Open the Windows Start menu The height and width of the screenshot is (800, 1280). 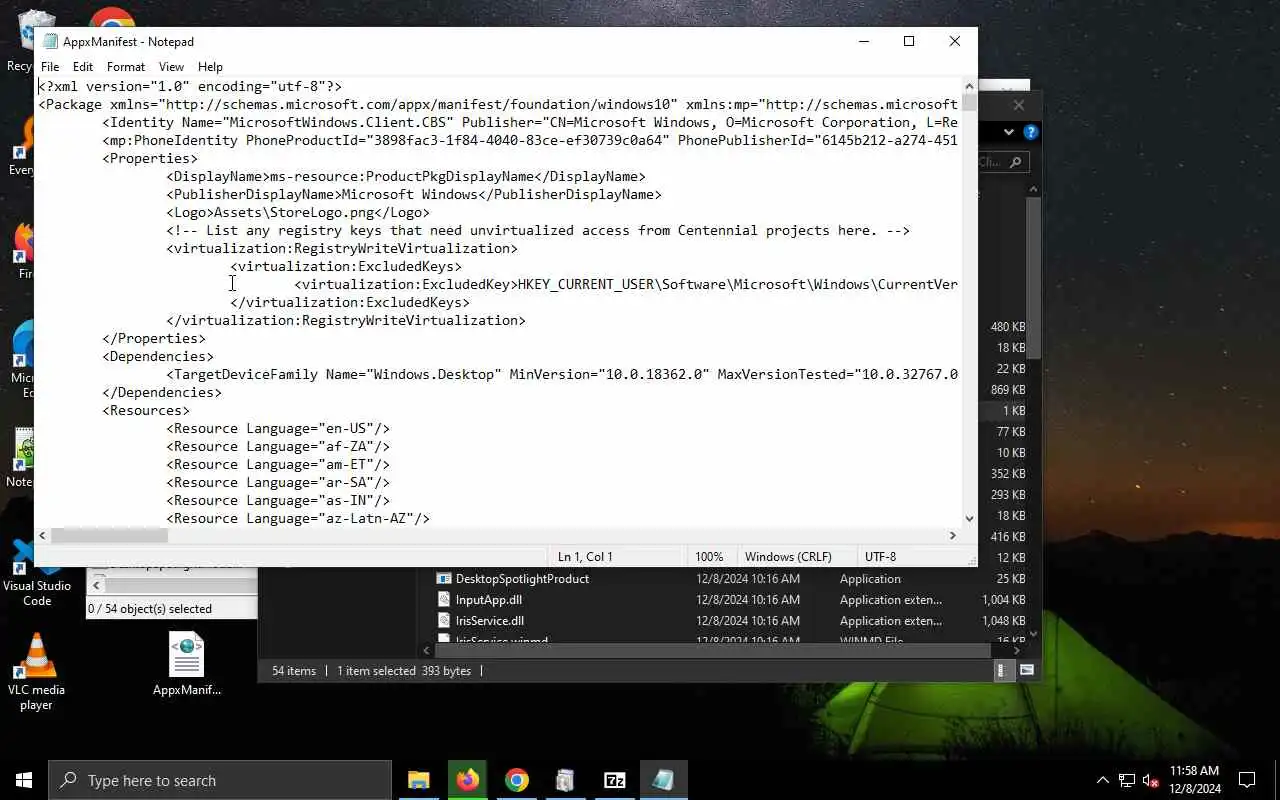[x=24, y=780]
